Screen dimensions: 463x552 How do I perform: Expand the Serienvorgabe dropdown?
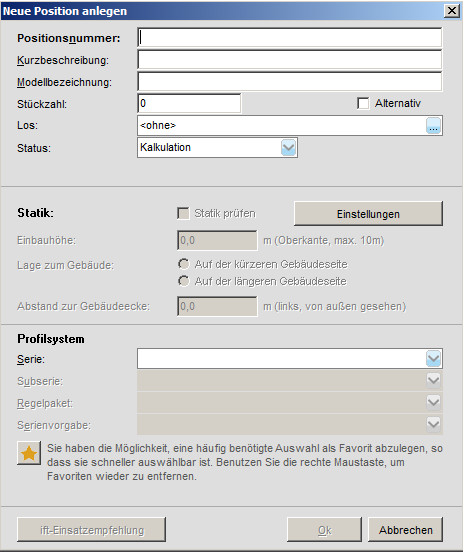coord(433,425)
